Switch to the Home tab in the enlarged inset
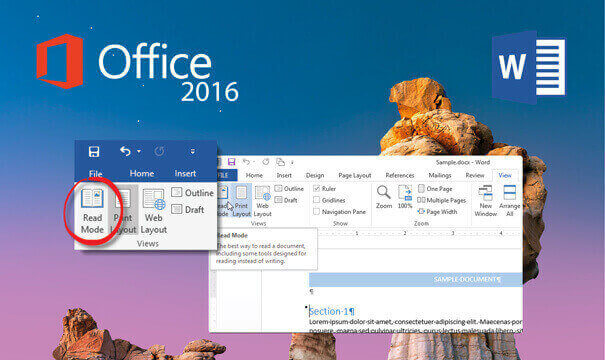This screenshot has width=605, height=360. point(142,174)
